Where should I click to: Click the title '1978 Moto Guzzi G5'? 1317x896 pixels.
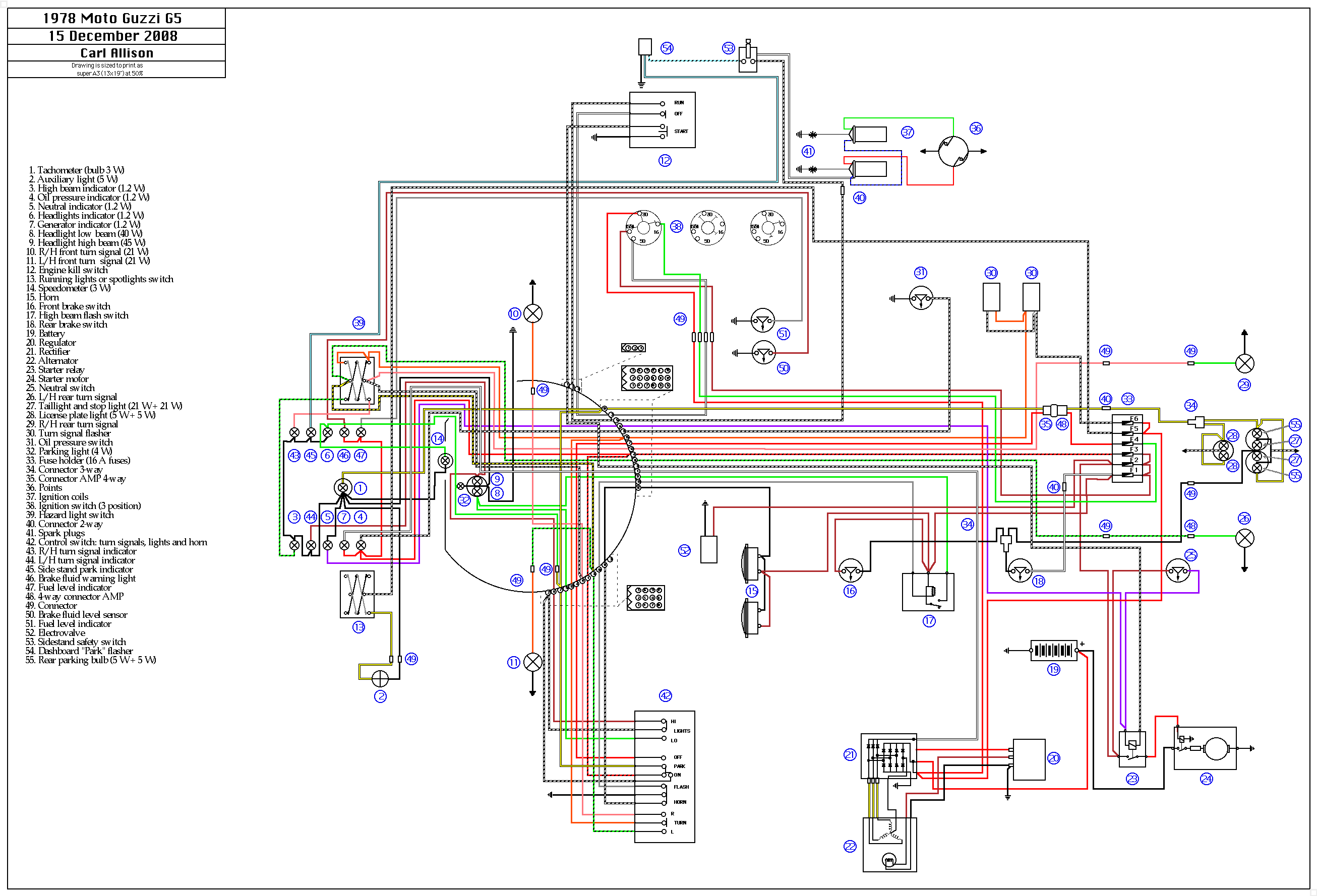click(x=112, y=18)
